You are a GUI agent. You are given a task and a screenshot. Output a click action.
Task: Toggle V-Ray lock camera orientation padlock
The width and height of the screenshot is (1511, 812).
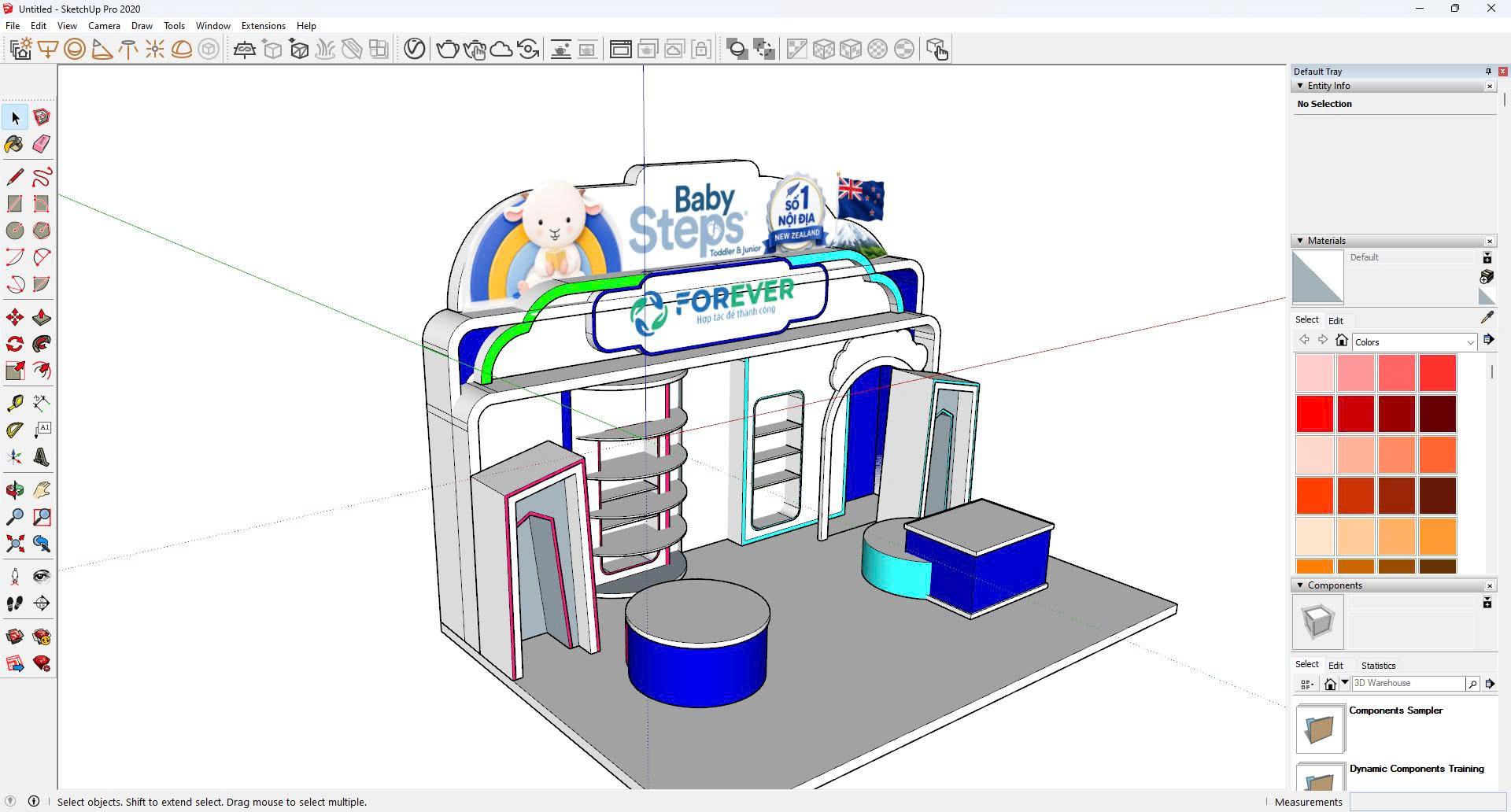[701, 50]
